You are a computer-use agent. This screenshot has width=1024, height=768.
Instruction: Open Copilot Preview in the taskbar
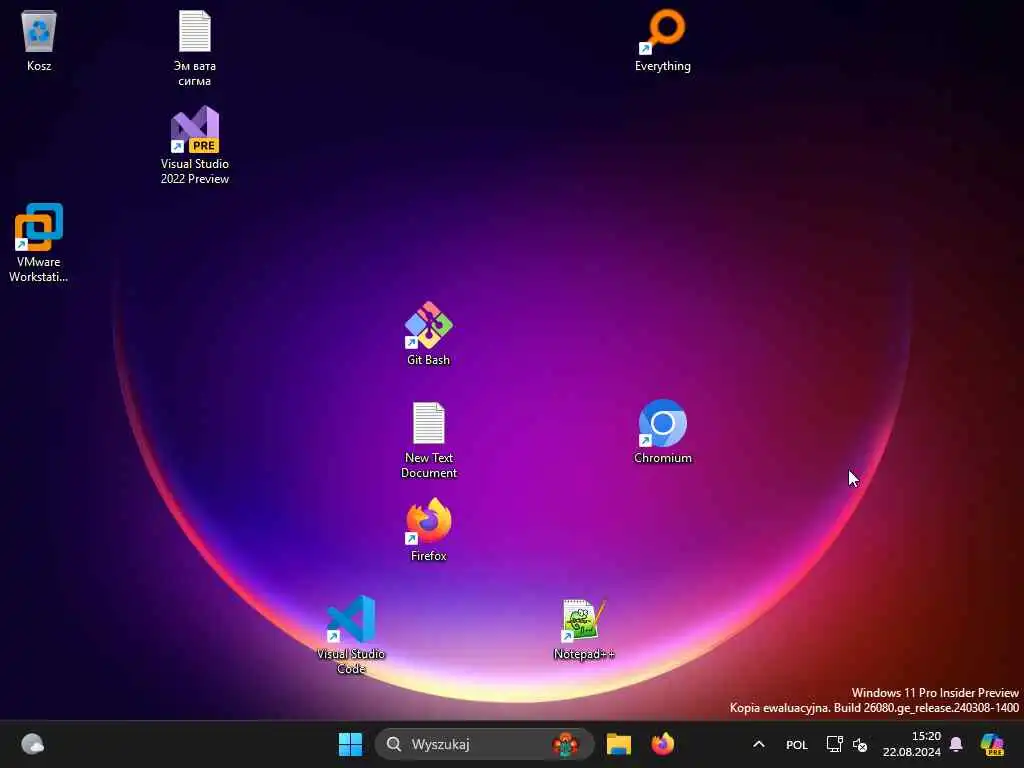[992, 744]
